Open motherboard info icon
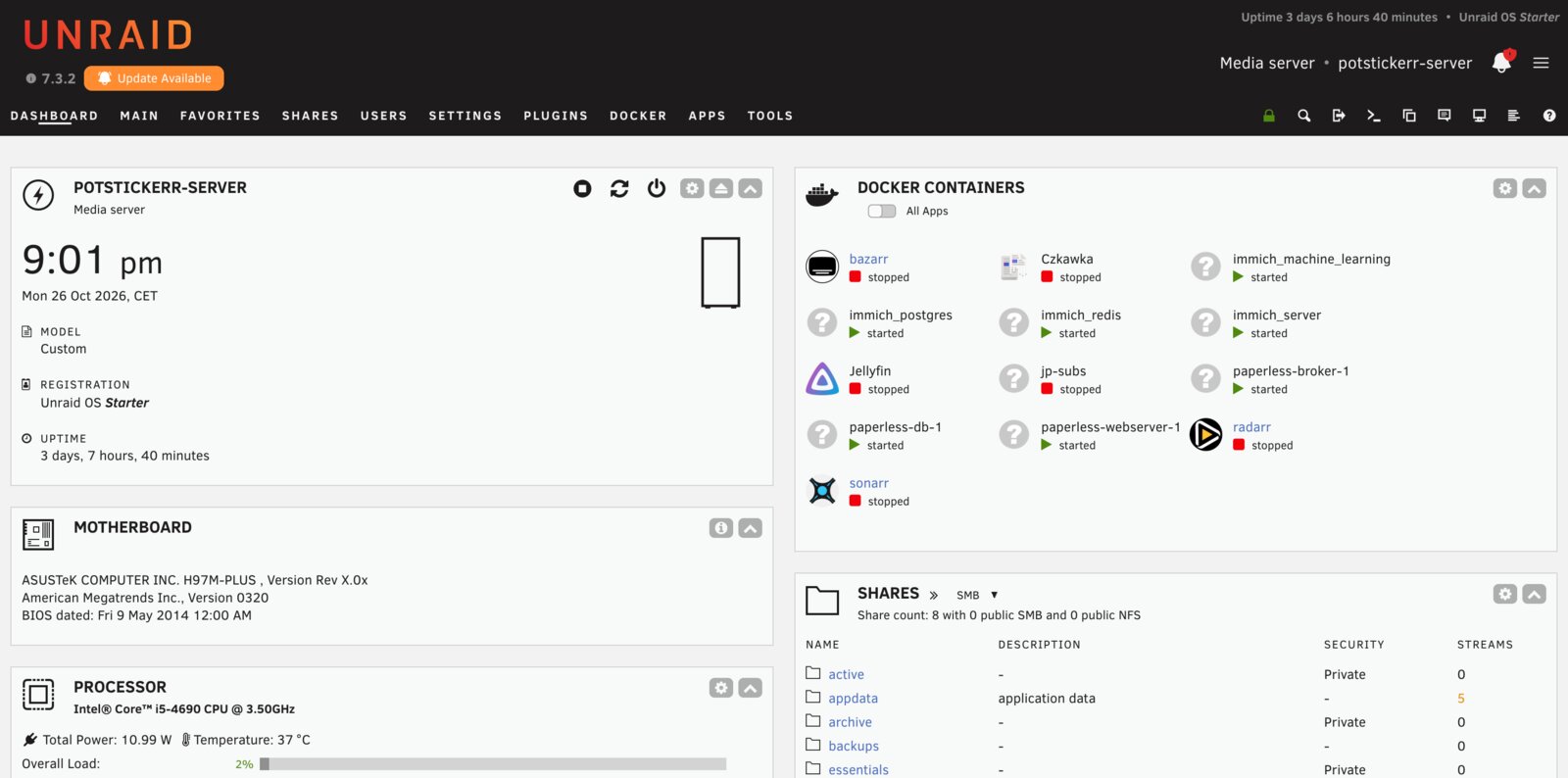 [721, 528]
